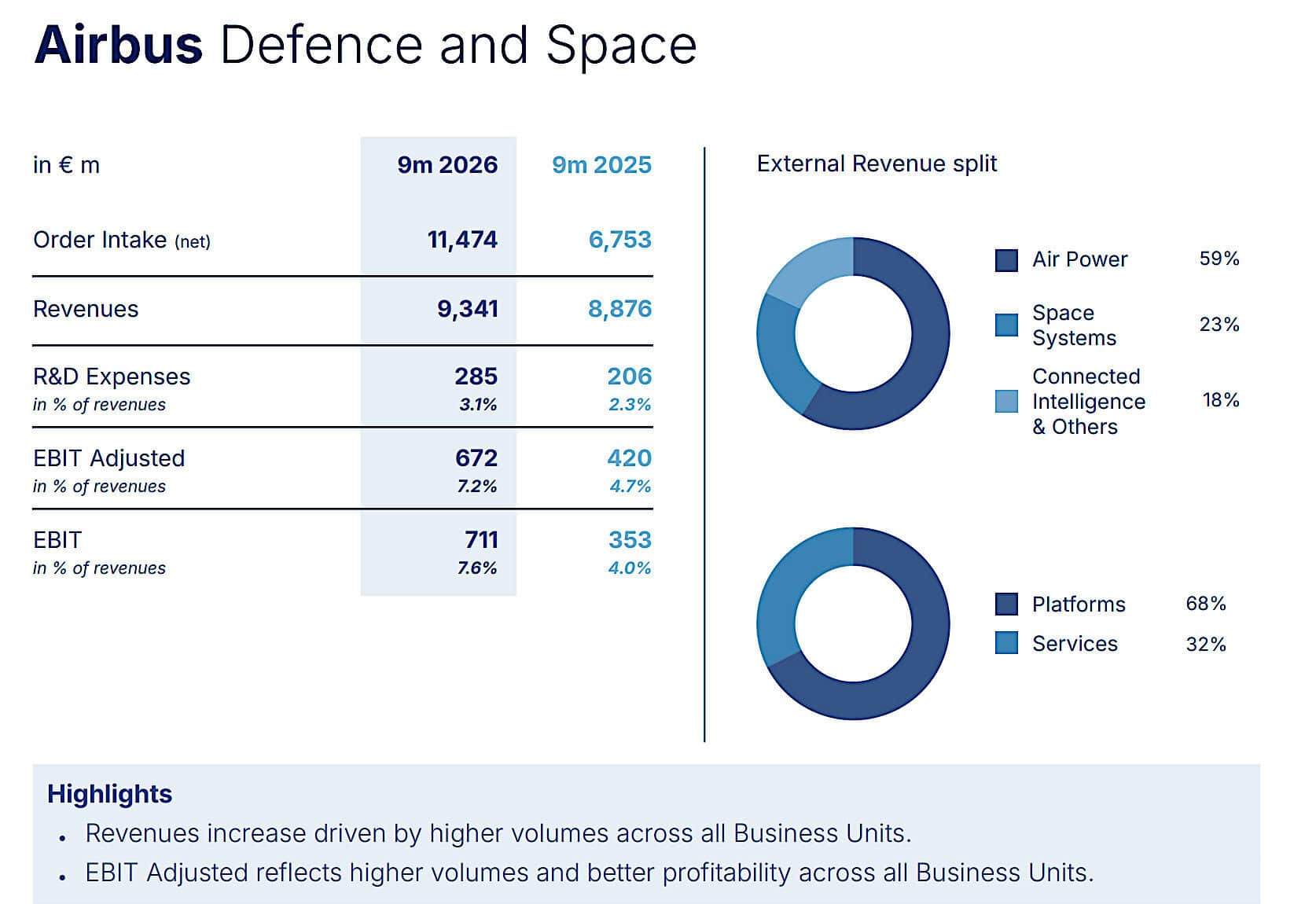Image resolution: width=1316 pixels, height=904 pixels.
Task: Select R&D Expenses value 206
Action: [630, 376]
